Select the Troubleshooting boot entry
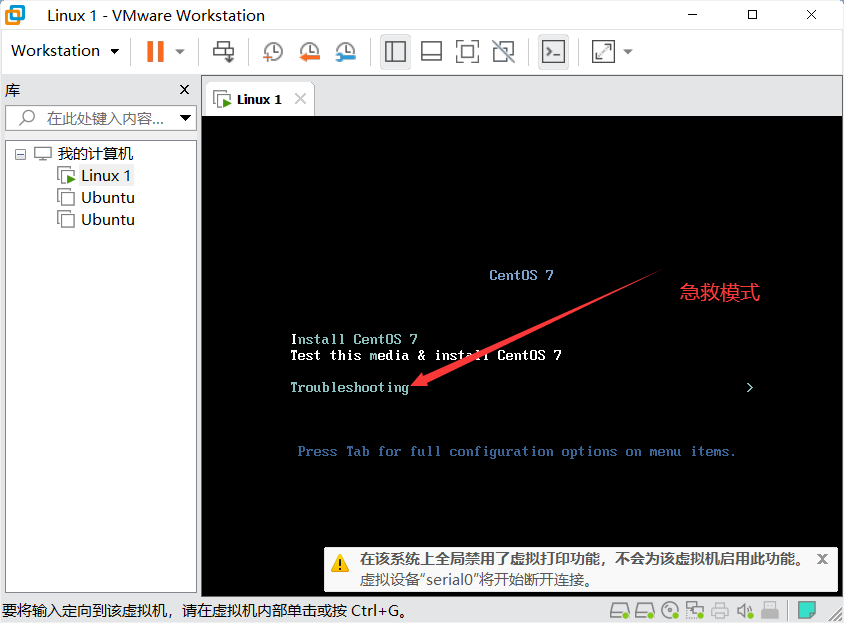The height and width of the screenshot is (623, 844). (x=349, y=388)
